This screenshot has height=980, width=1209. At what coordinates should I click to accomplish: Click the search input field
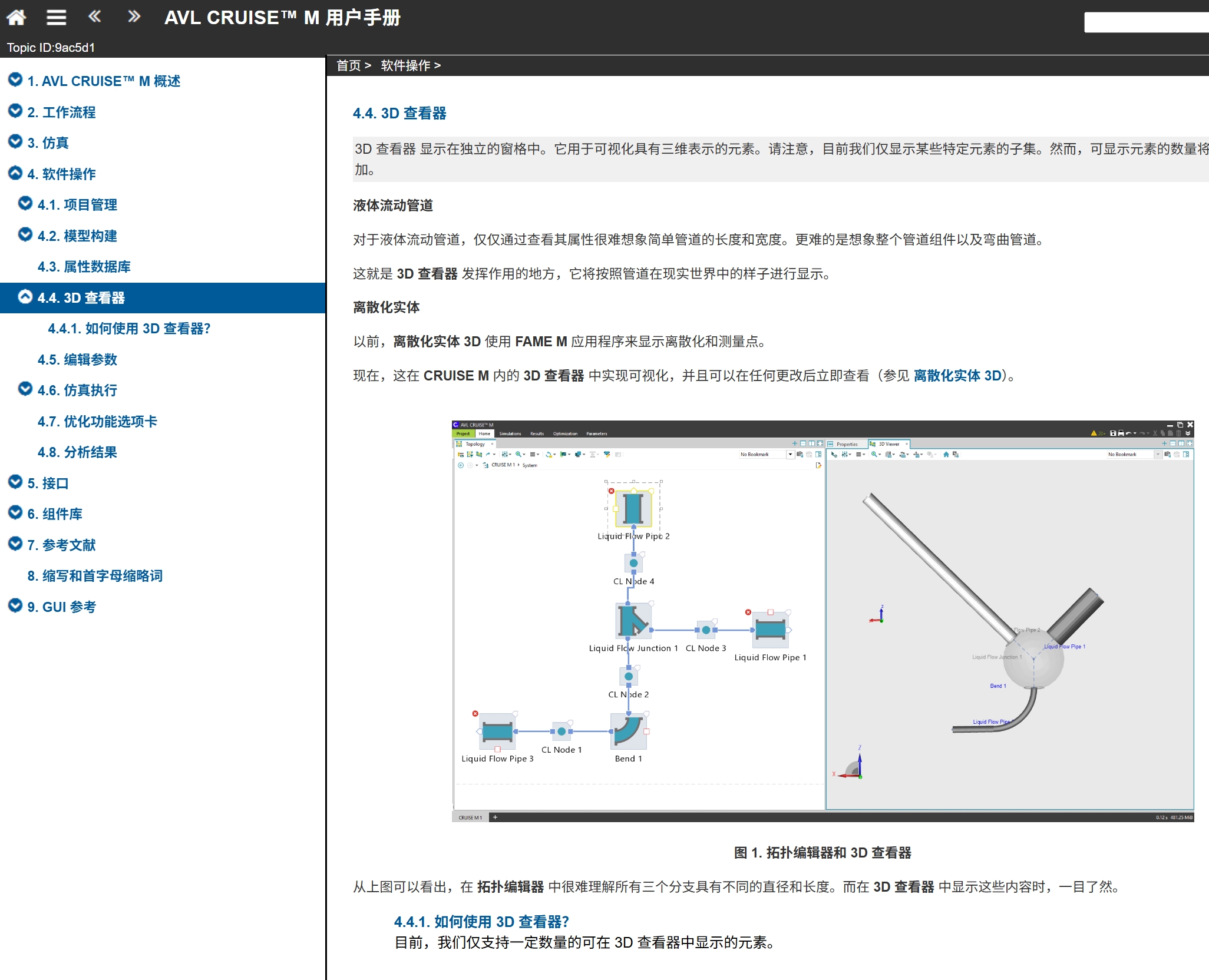pyautogui.click(x=1146, y=22)
